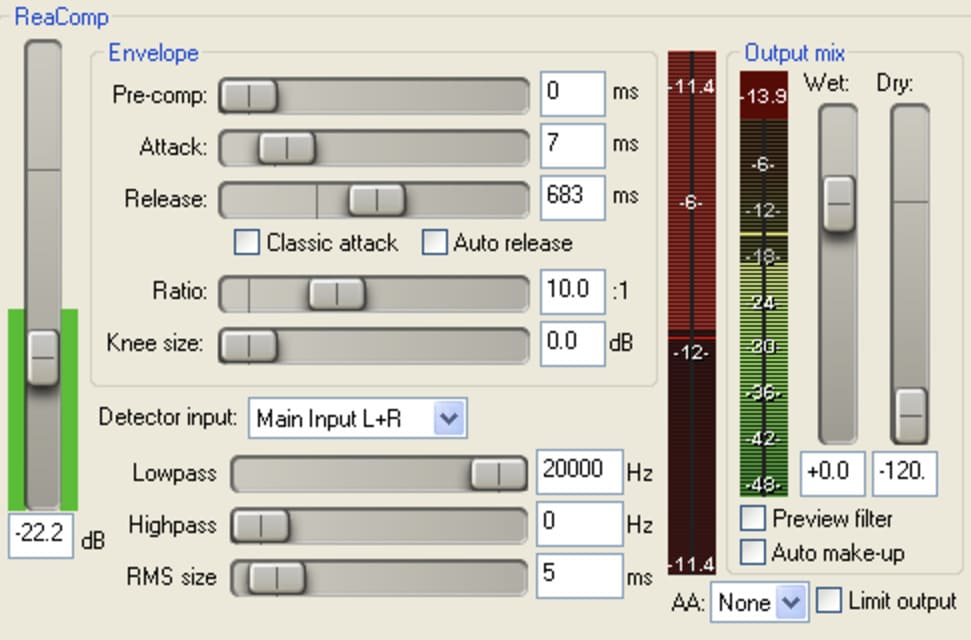Screen dimensions: 971x640
Task: Click the red gain reduction meter
Action: point(692,313)
